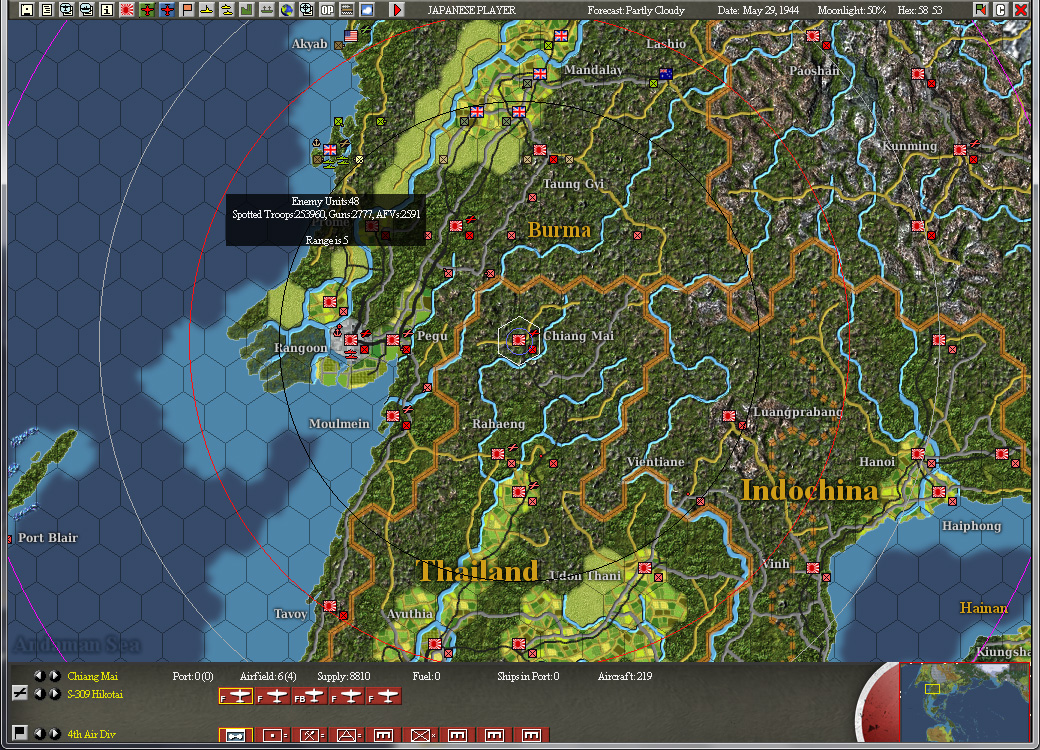Click the 'Aircraft: 219' text

click(625, 676)
